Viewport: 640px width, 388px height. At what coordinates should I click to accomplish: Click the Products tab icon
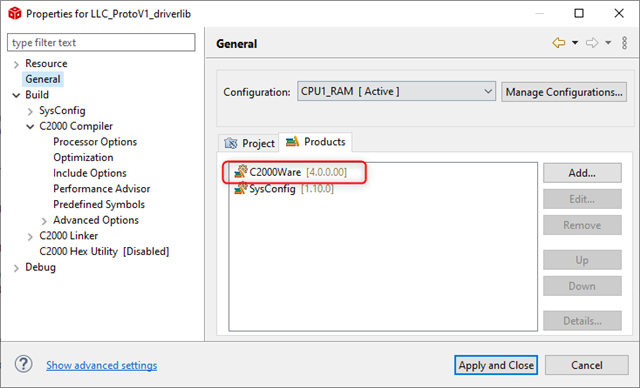click(x=292, y=142)
